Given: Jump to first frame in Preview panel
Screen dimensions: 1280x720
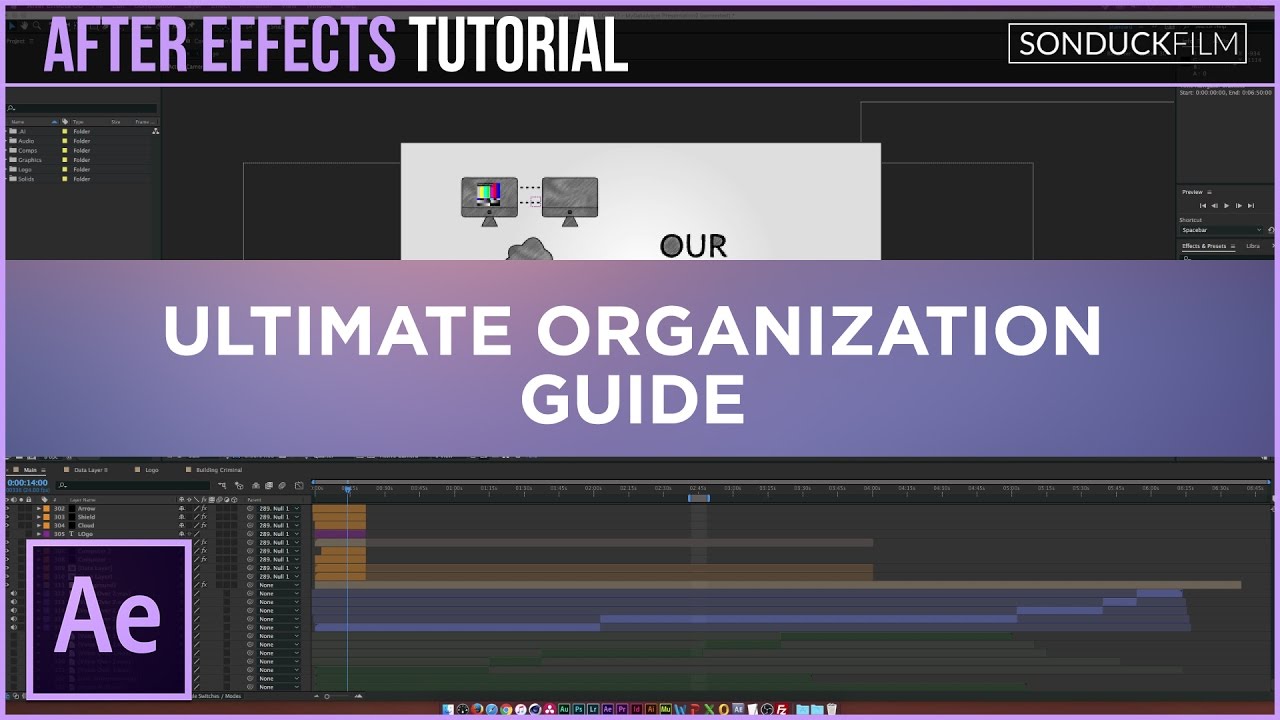Looking at the screenshot, I should pos(1203,205).
